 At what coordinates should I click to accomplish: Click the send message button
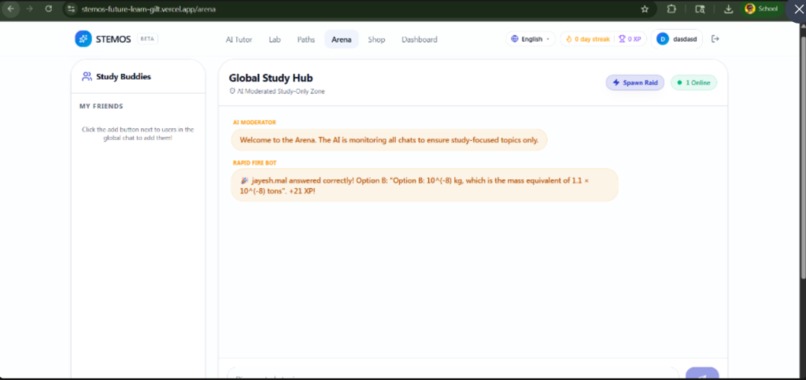[x=702, y=374]
